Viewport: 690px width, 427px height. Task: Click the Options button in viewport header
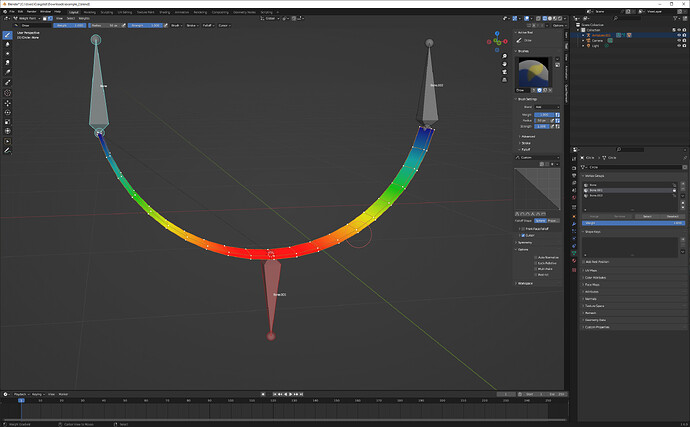(x=558, y=25)
